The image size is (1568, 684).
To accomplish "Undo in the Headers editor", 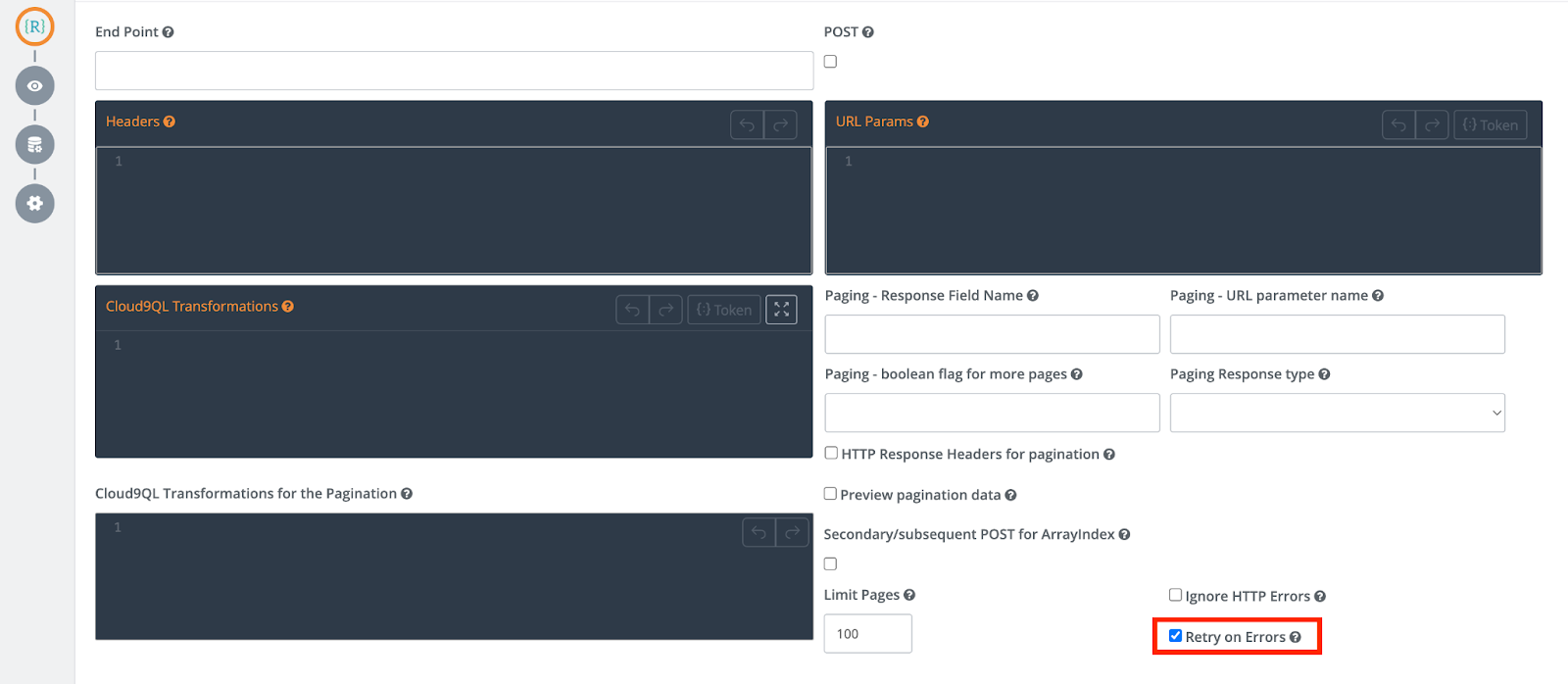I will (747, 124).
